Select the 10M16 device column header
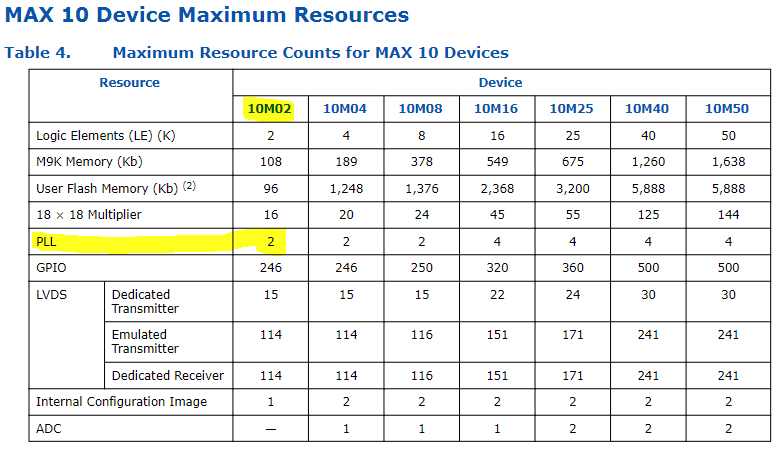The image size is (778, 450). click(496, 109)
